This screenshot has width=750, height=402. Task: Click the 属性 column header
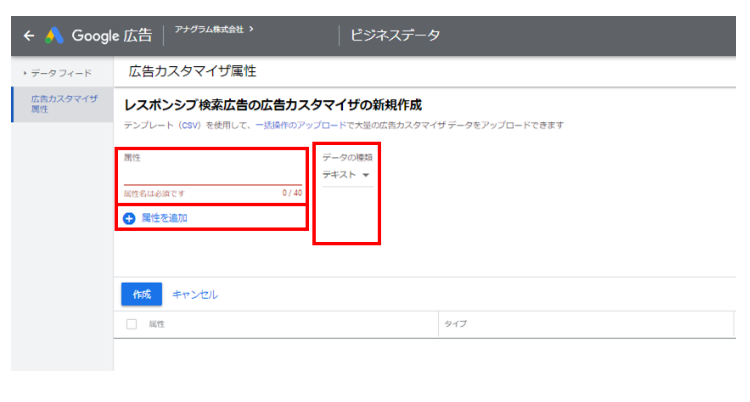(157, 324)
